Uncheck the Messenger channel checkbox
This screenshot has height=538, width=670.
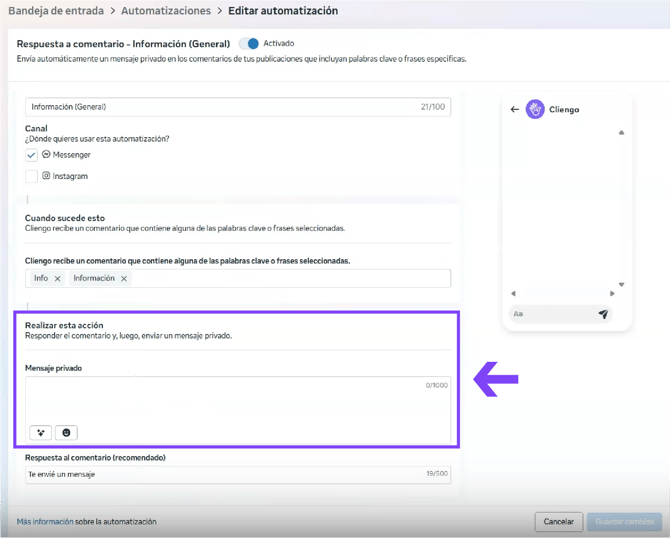31,155
